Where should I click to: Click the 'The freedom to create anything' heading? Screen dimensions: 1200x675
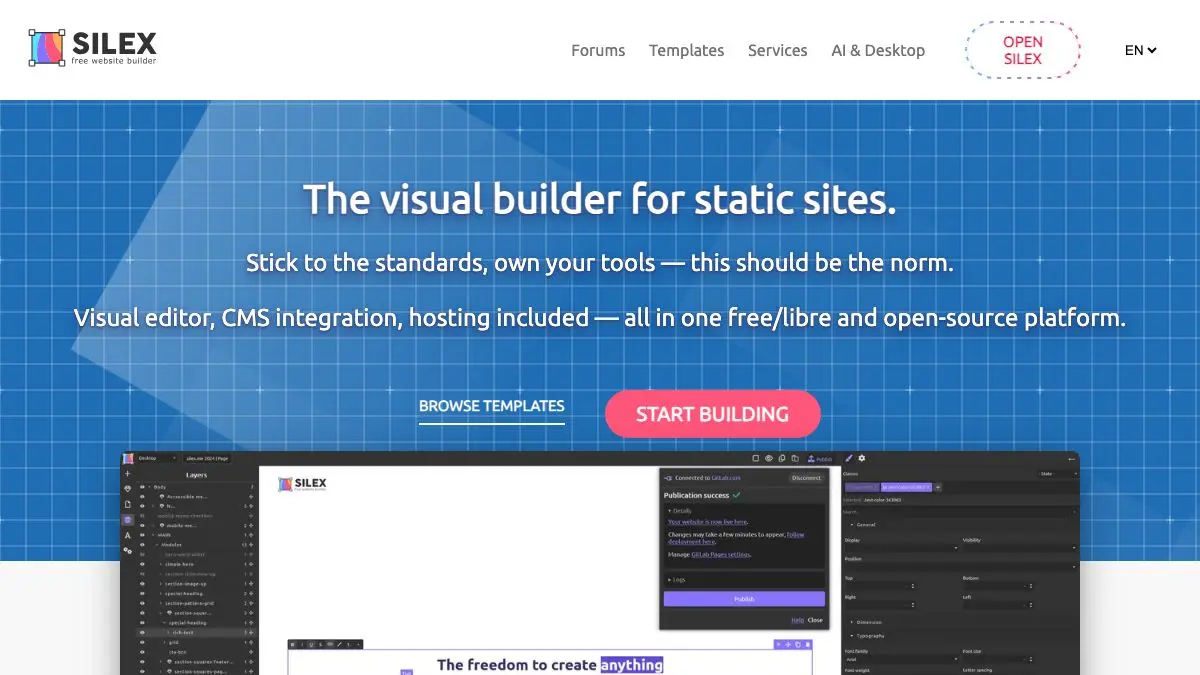(x=550, y=664)
